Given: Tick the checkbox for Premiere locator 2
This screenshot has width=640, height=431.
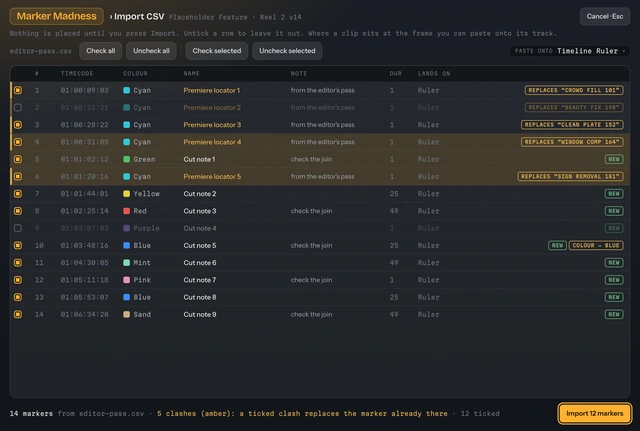Looking at the screenshot, I should 18,107.
